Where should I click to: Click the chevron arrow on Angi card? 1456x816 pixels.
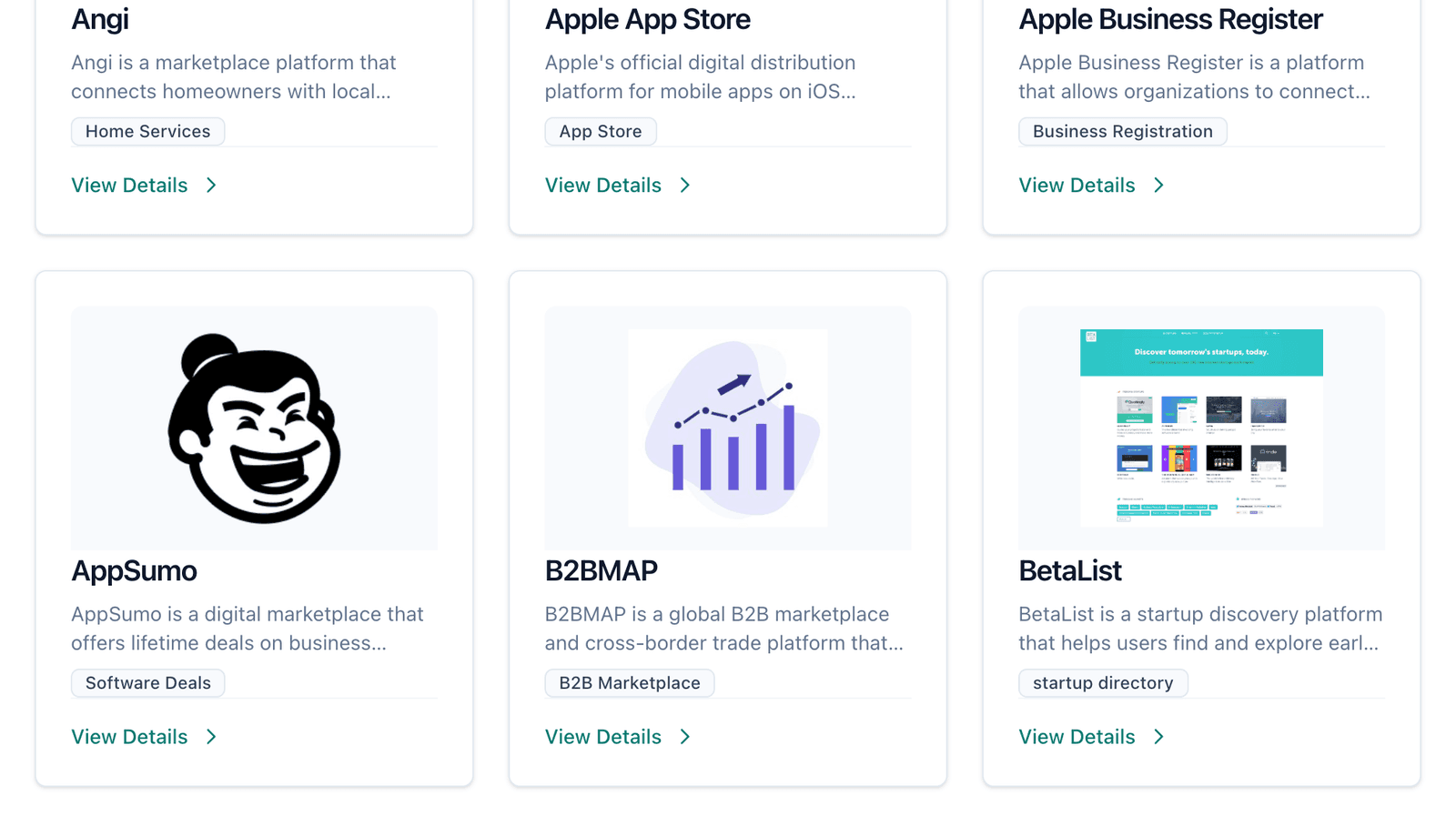pyautogui.click(x=211, y=186)
